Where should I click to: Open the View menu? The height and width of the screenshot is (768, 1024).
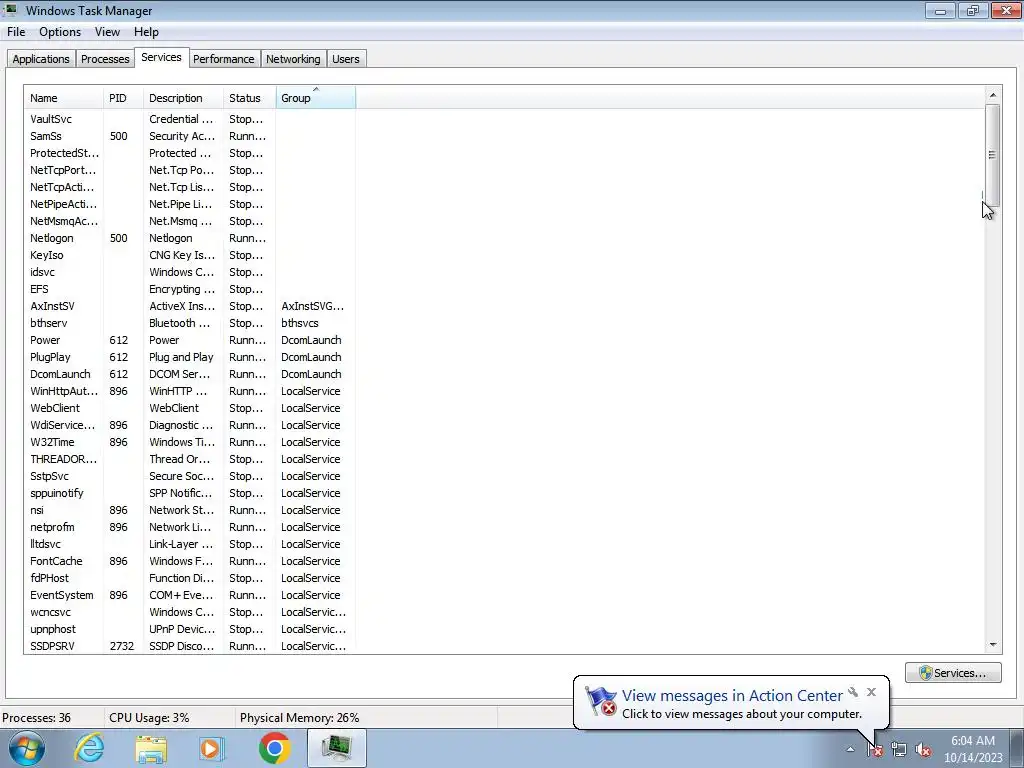click(x=107, y=32)
